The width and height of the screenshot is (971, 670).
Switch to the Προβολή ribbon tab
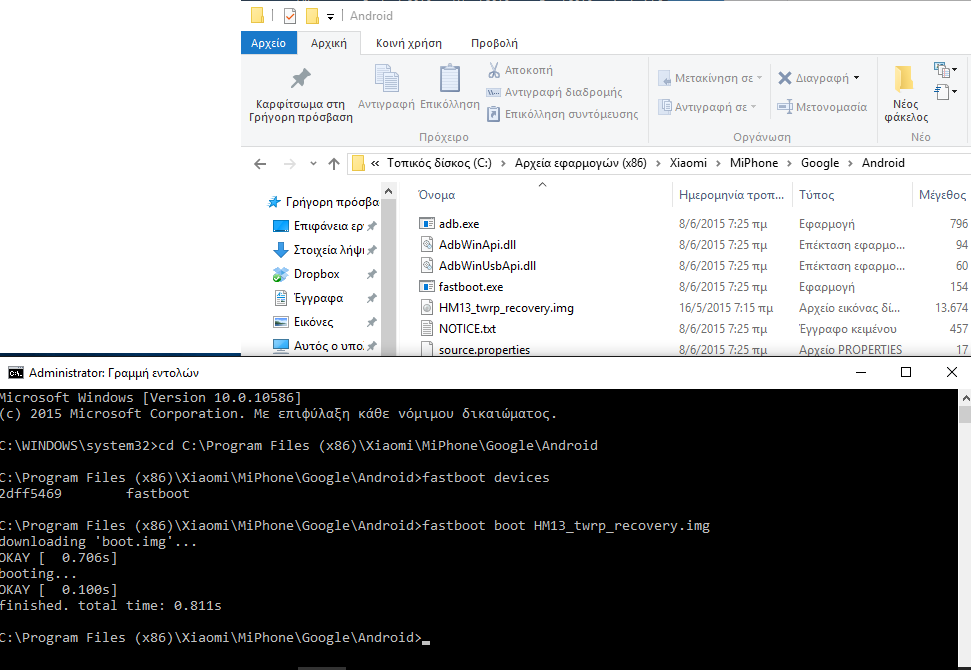click(x=494, y=43)
